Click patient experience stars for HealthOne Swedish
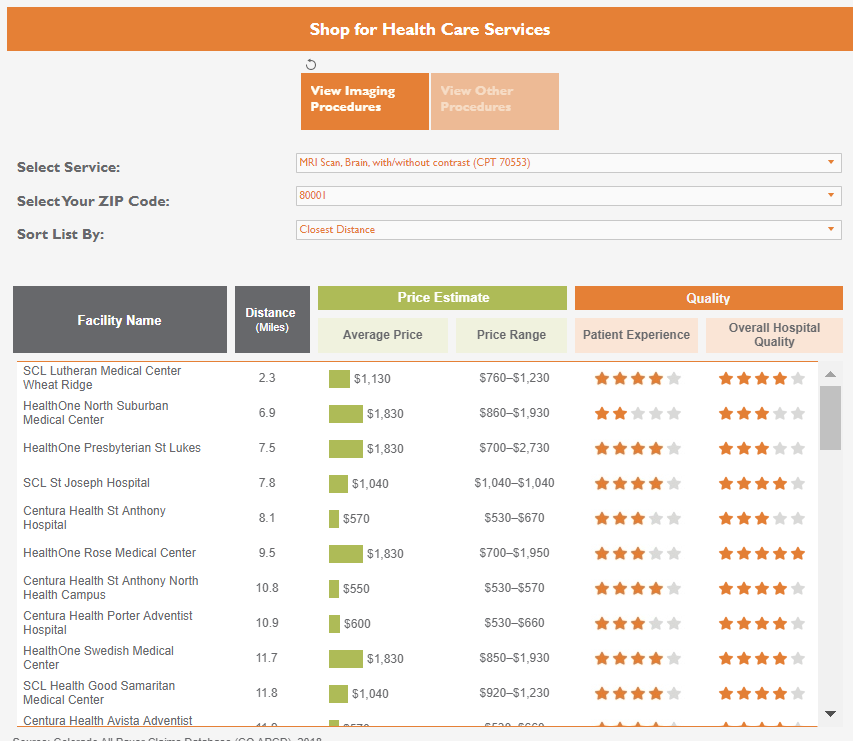The height and width of the screenshot is (741, 853). coord(637,658)
